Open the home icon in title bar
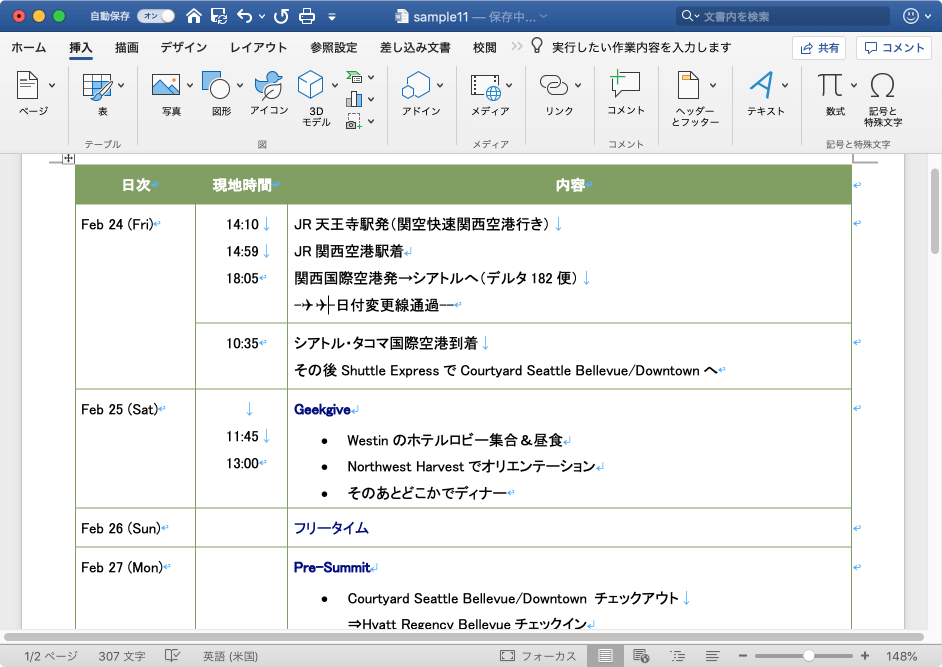The image size is (942, 667). pos(193,16)
